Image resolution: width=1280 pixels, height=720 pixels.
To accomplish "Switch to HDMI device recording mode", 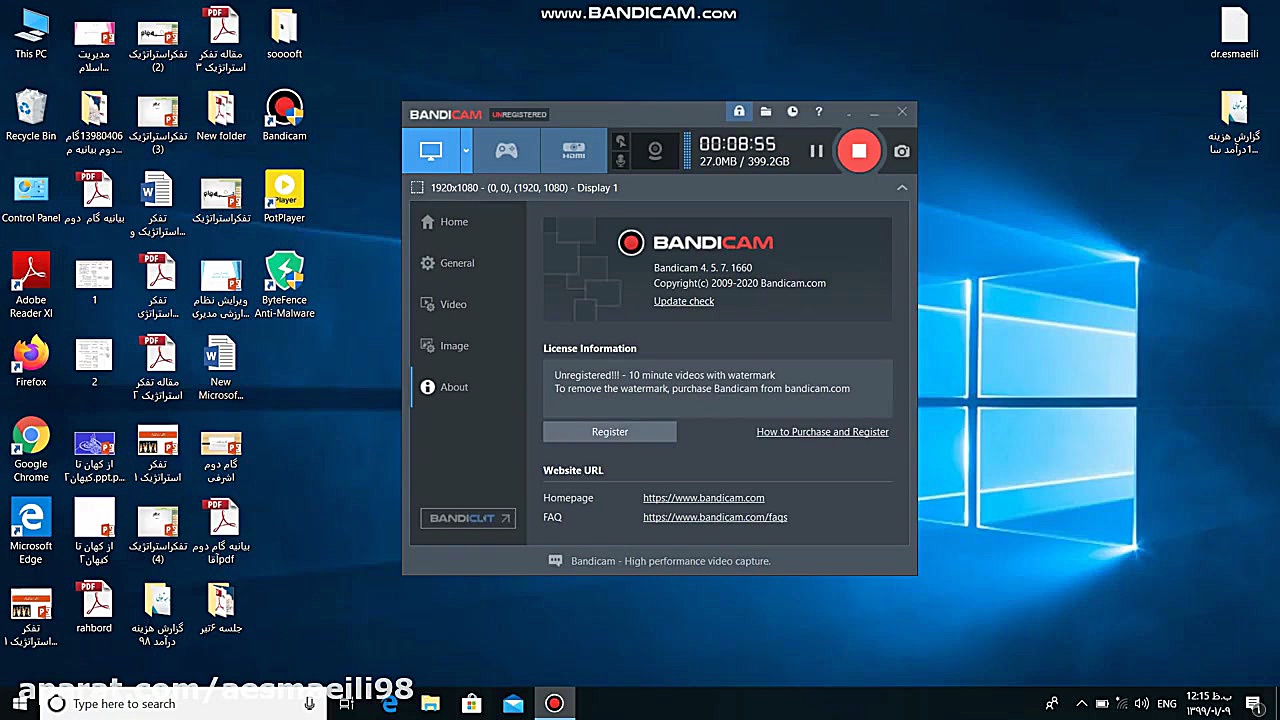I will [x=573, y=151].
